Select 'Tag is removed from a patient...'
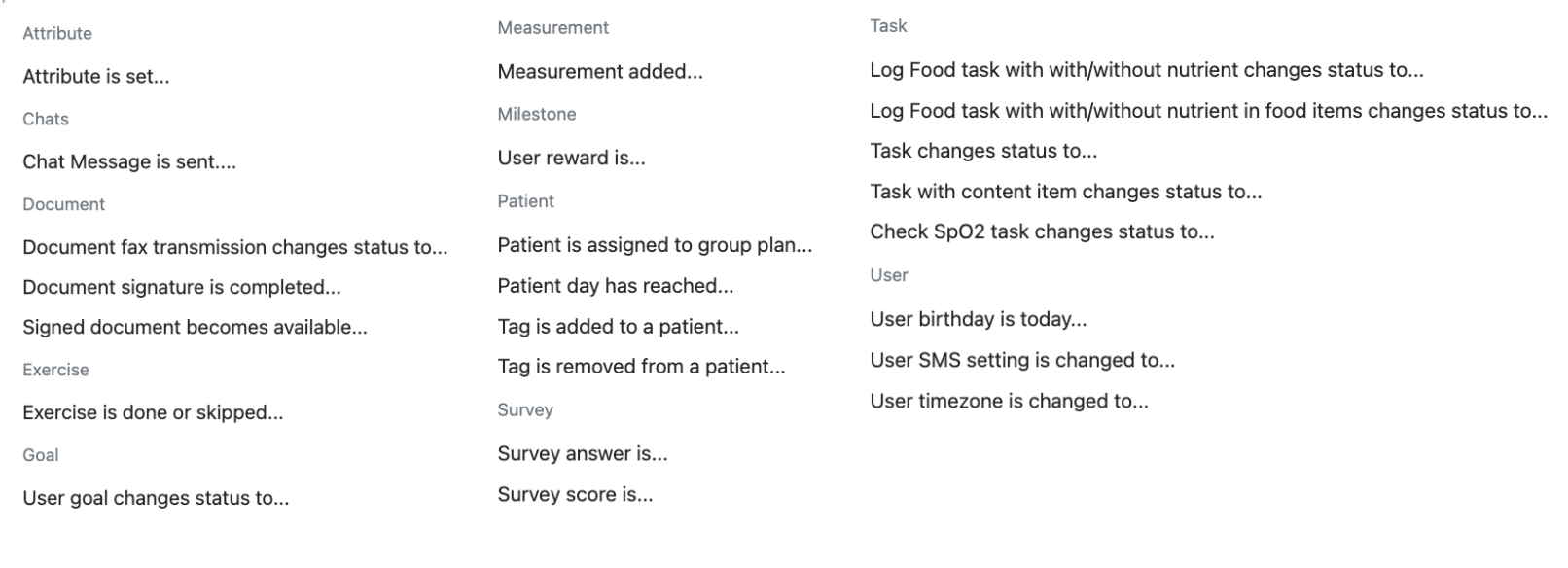 [x=641, y=367]
